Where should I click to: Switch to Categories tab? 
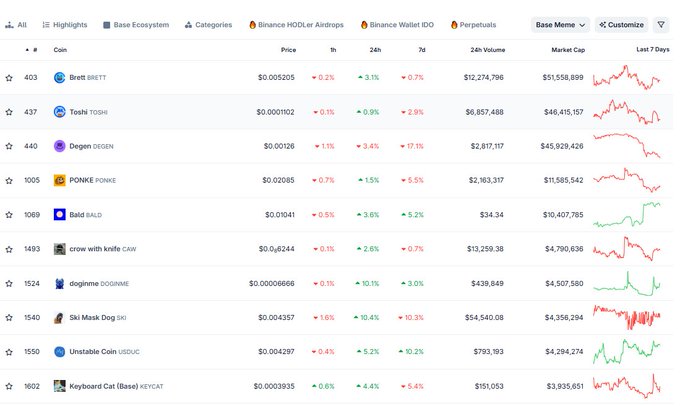(x=208, y=25)
